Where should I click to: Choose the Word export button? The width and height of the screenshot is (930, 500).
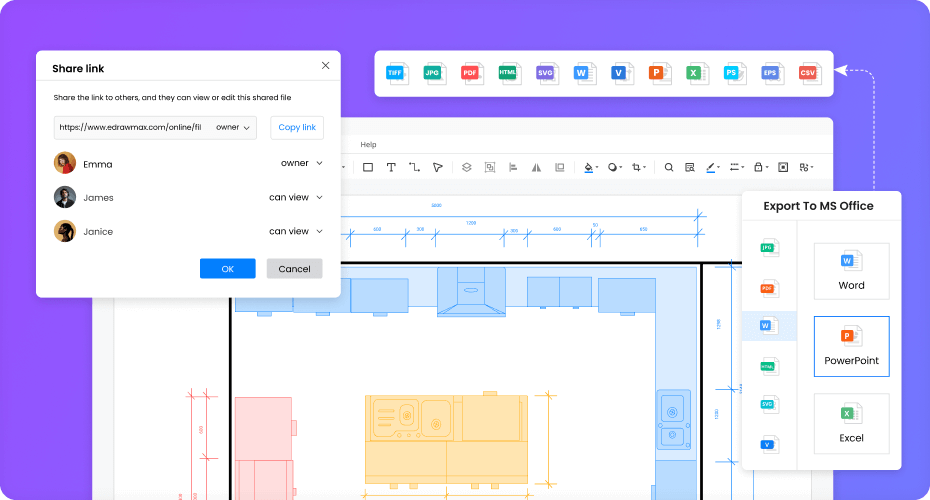coord(851,271)
